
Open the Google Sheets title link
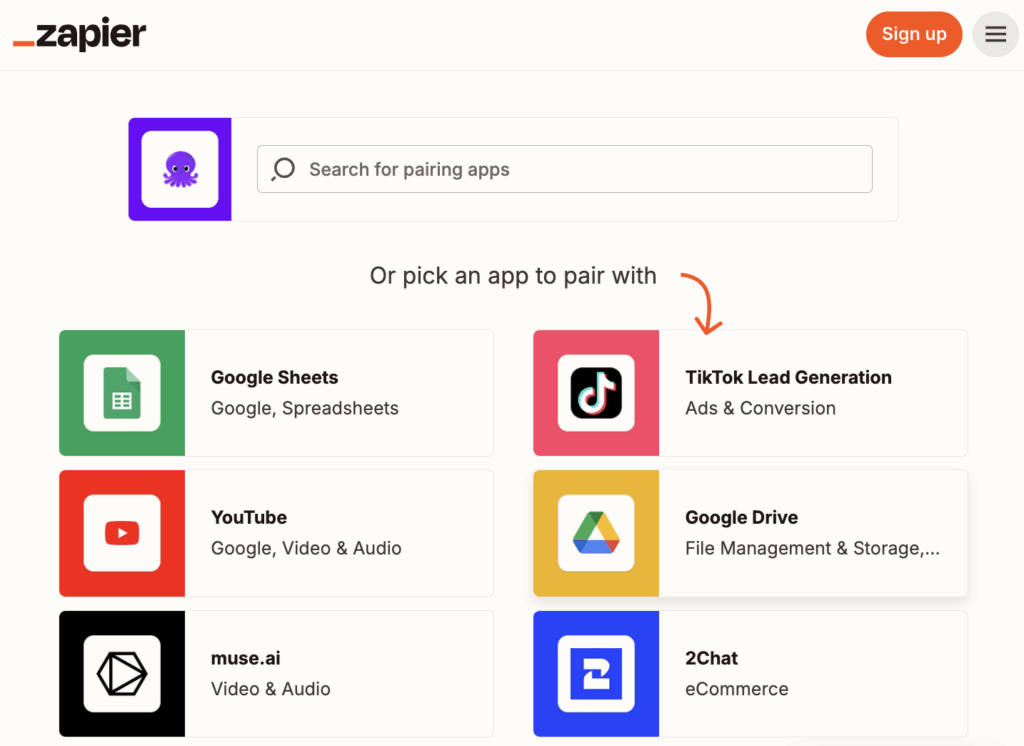pos(274,378)
